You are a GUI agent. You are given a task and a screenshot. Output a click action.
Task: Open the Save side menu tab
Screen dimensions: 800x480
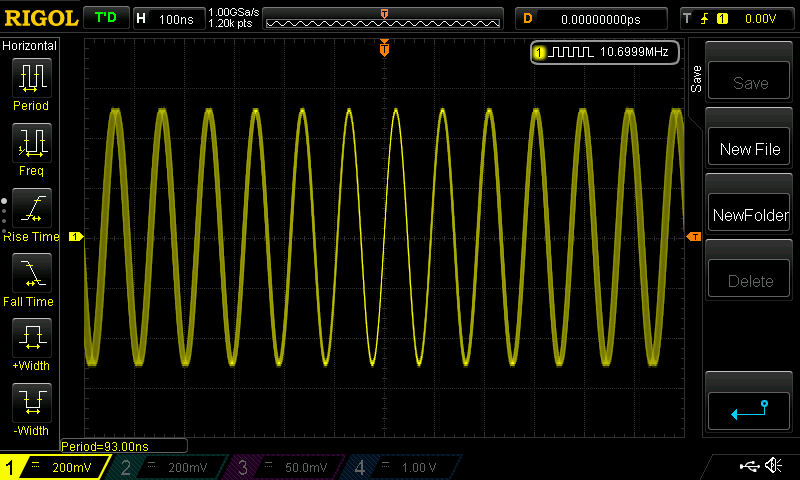pyautogui.click(x=696, y=80)
